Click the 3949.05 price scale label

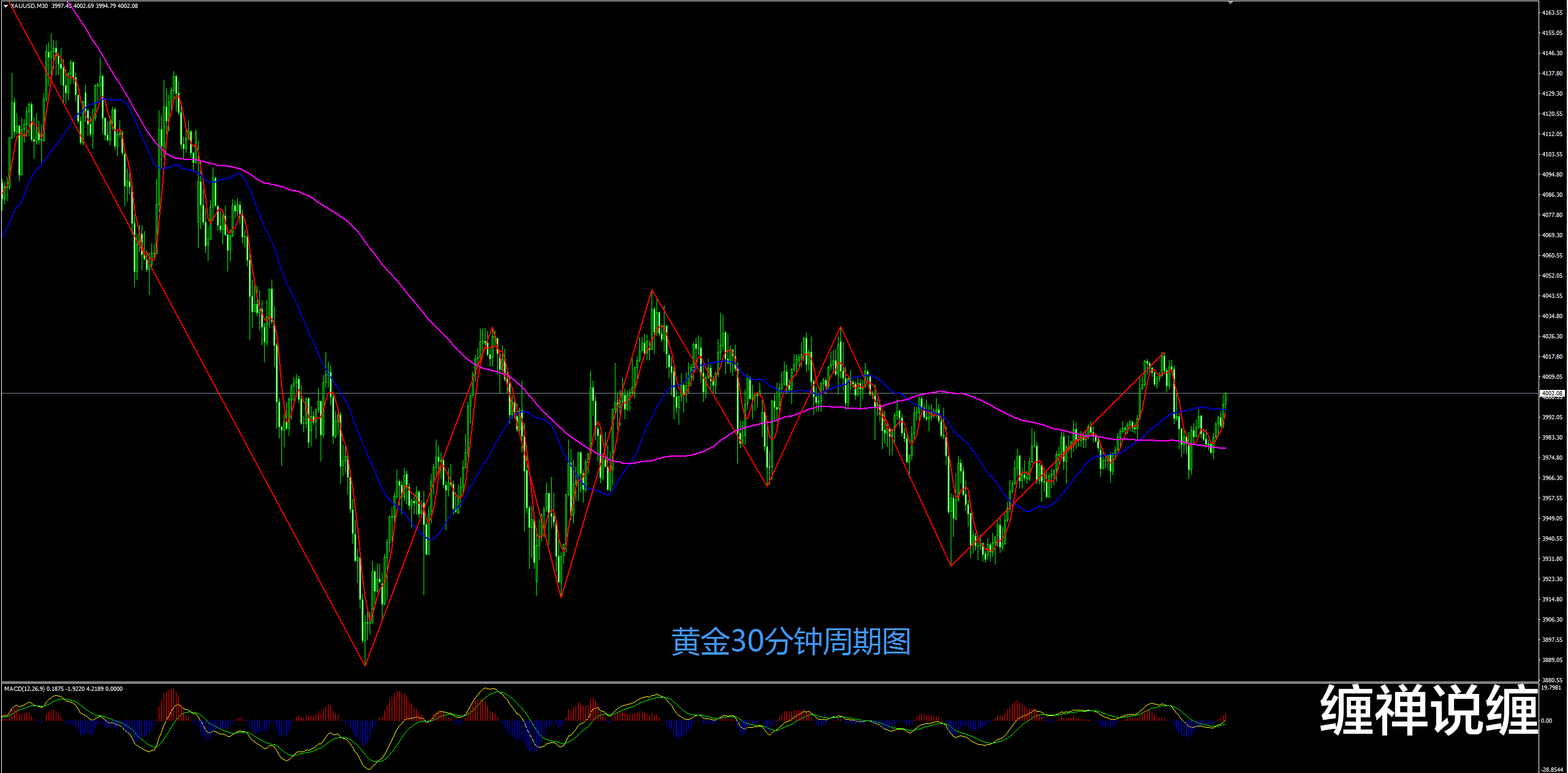pyautogui.click(x=1552, y=519)
